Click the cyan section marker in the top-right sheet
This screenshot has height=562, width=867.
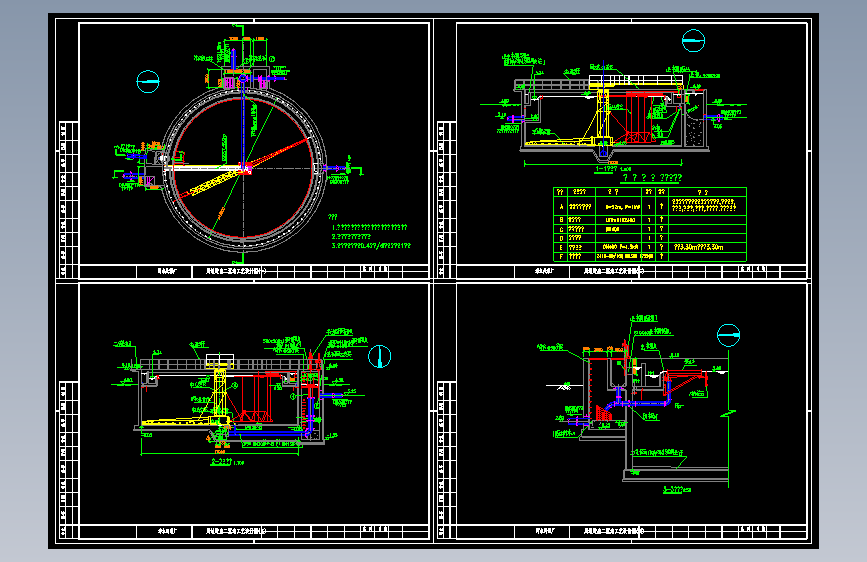[693, 40]
